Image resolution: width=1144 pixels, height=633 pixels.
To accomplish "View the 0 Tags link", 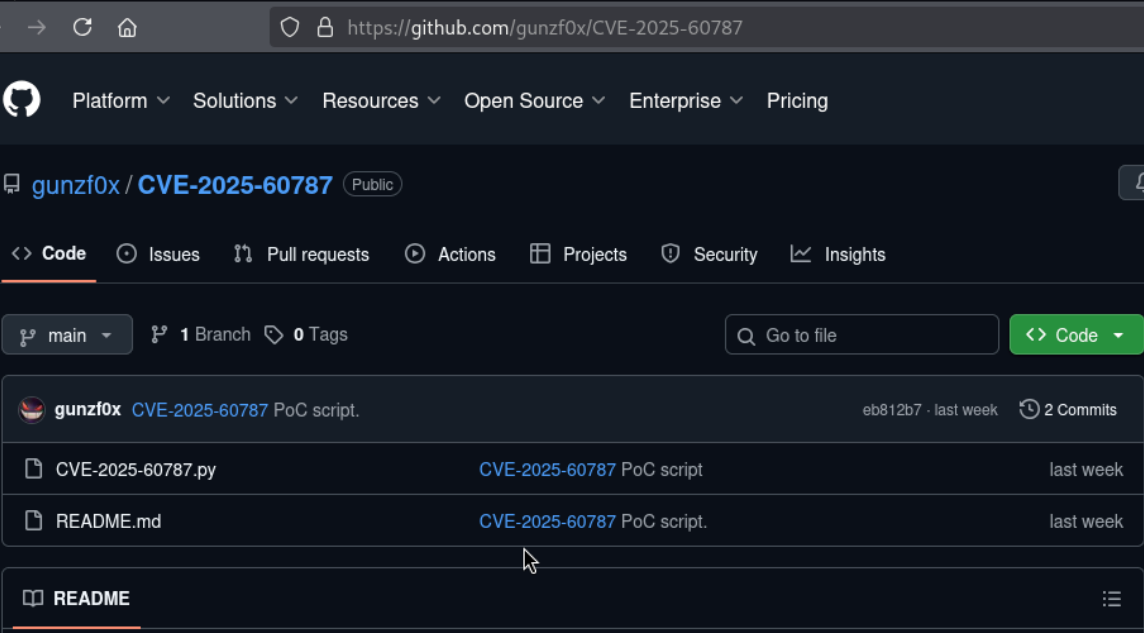I will [x=306, y=335].
